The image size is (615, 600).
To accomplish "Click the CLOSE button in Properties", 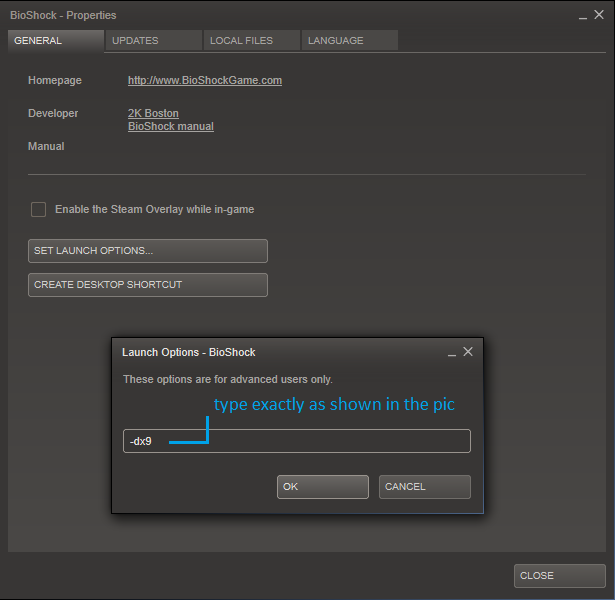I will click(560, 576).
